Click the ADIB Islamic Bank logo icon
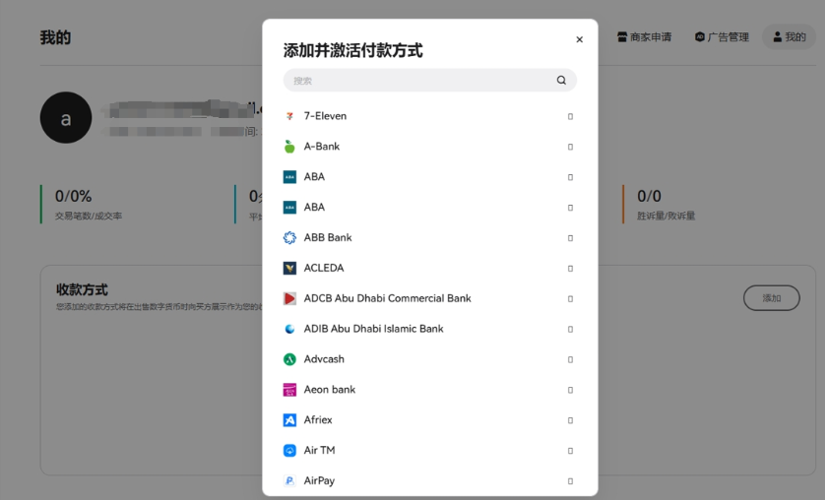This screenshot has width=825, height=500. (289, 329)
